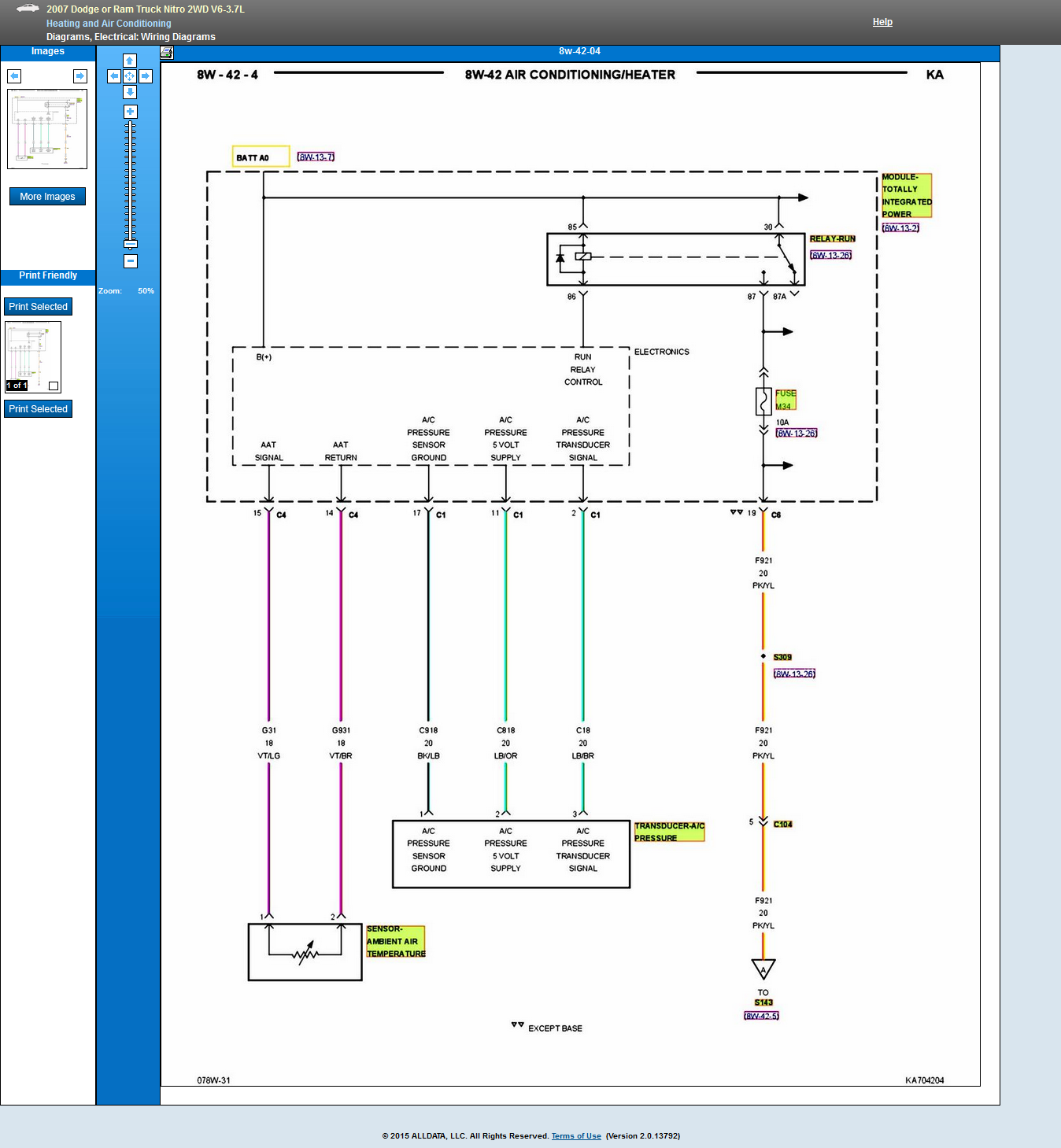Screen dimensions: 1061x1148
Task: Follow the 8W-13-7 link next to BATT A0
Action: tap(316, 157)
